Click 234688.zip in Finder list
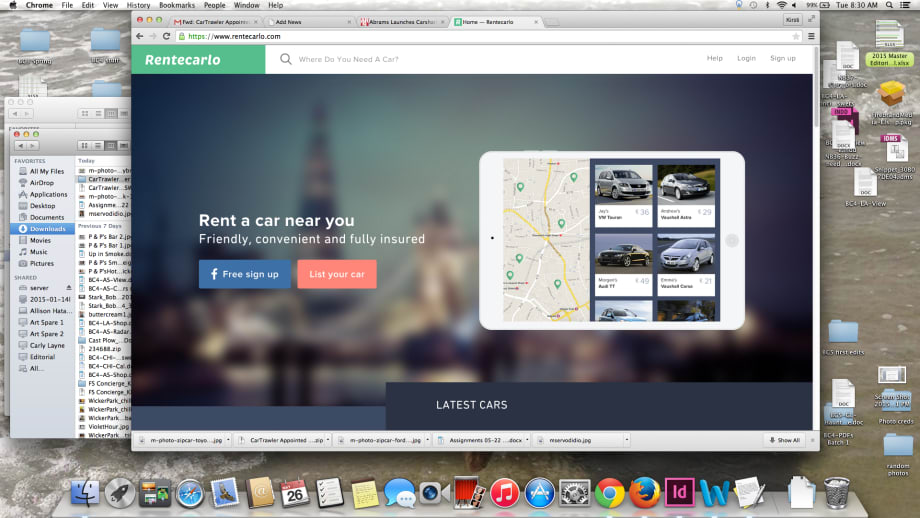920x518 pixels. 105,349
